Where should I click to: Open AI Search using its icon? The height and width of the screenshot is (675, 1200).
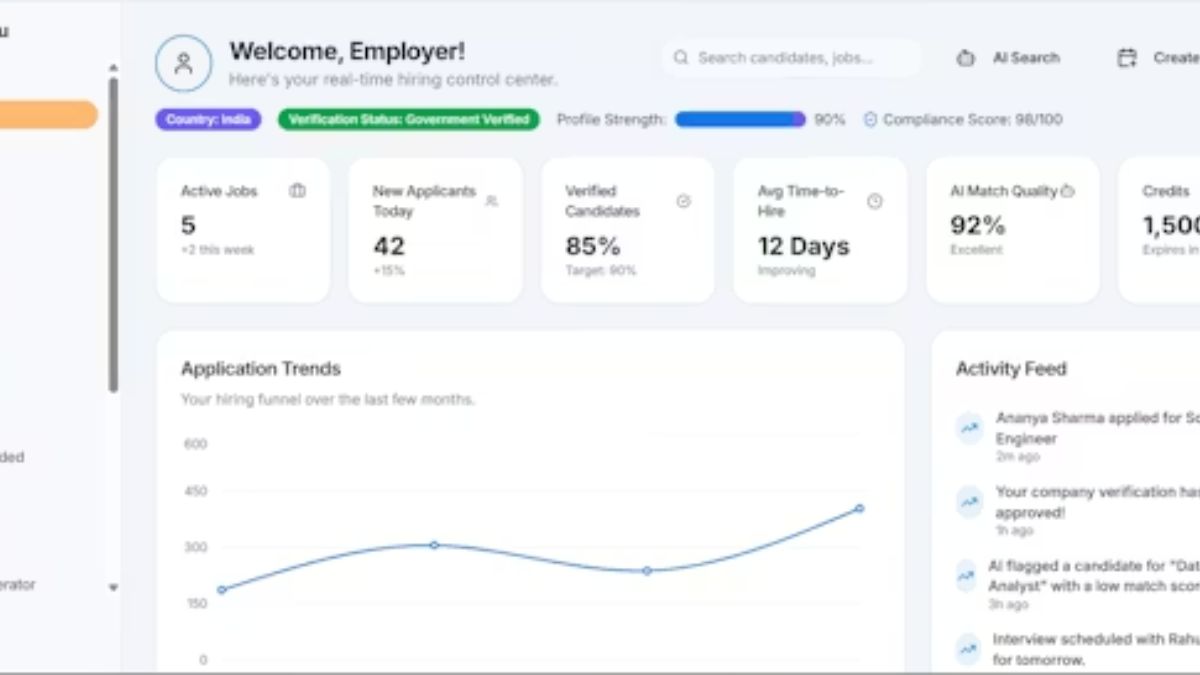(965, 58)
